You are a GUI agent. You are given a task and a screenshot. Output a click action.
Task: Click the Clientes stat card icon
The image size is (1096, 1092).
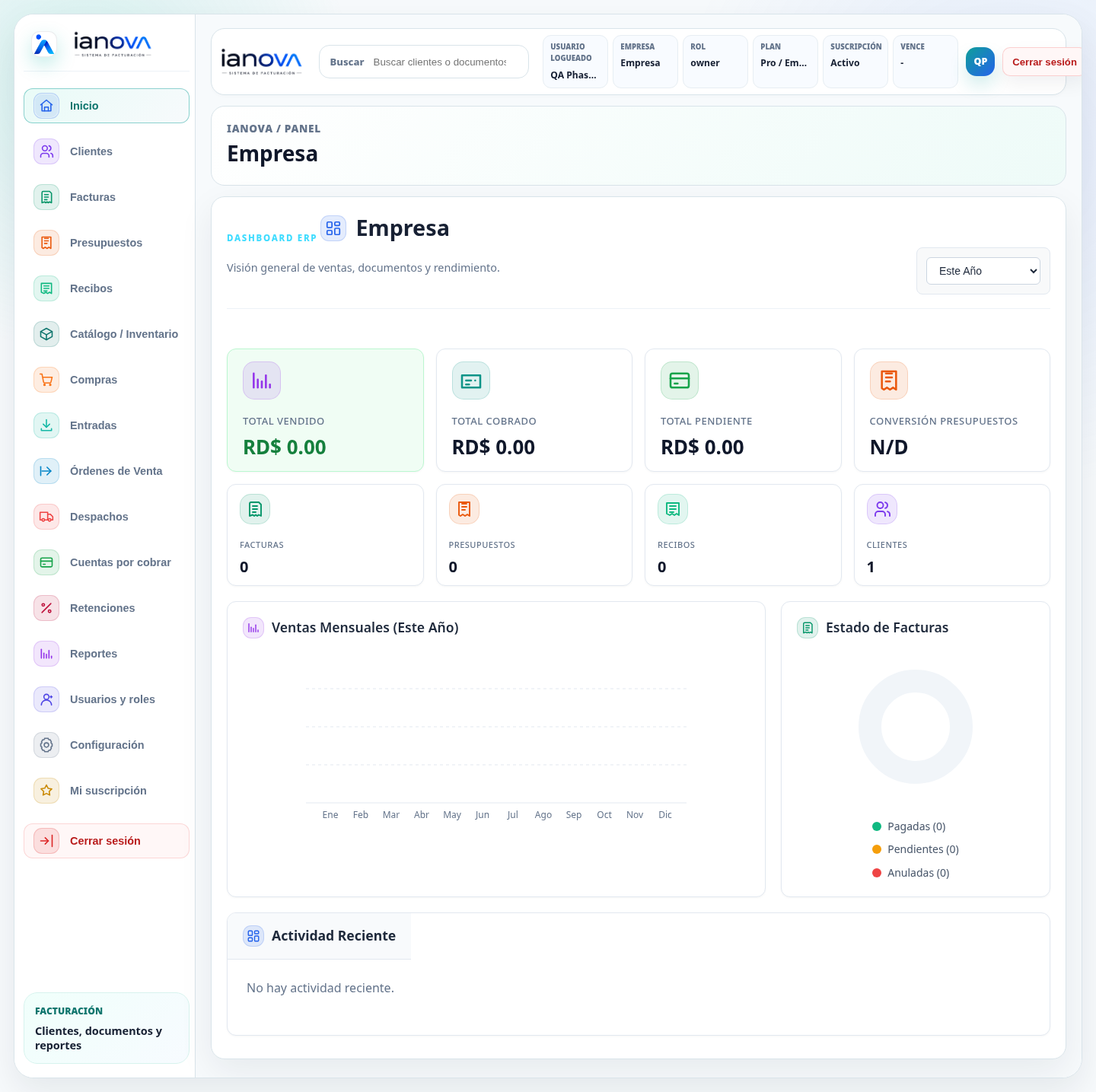tap(882, 509)
